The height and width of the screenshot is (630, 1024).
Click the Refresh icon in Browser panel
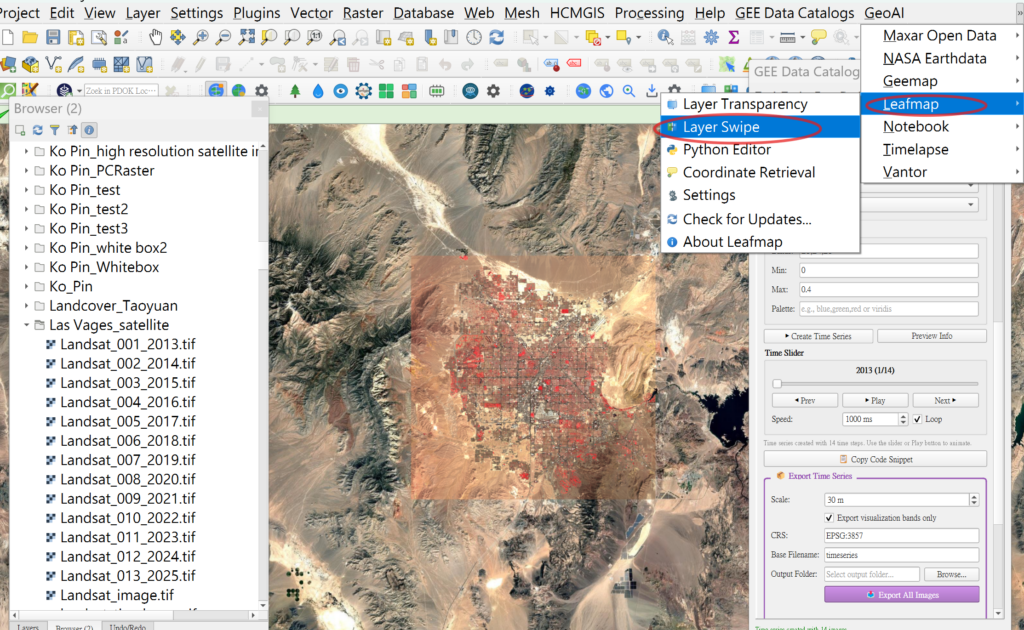tap(38, 130)
